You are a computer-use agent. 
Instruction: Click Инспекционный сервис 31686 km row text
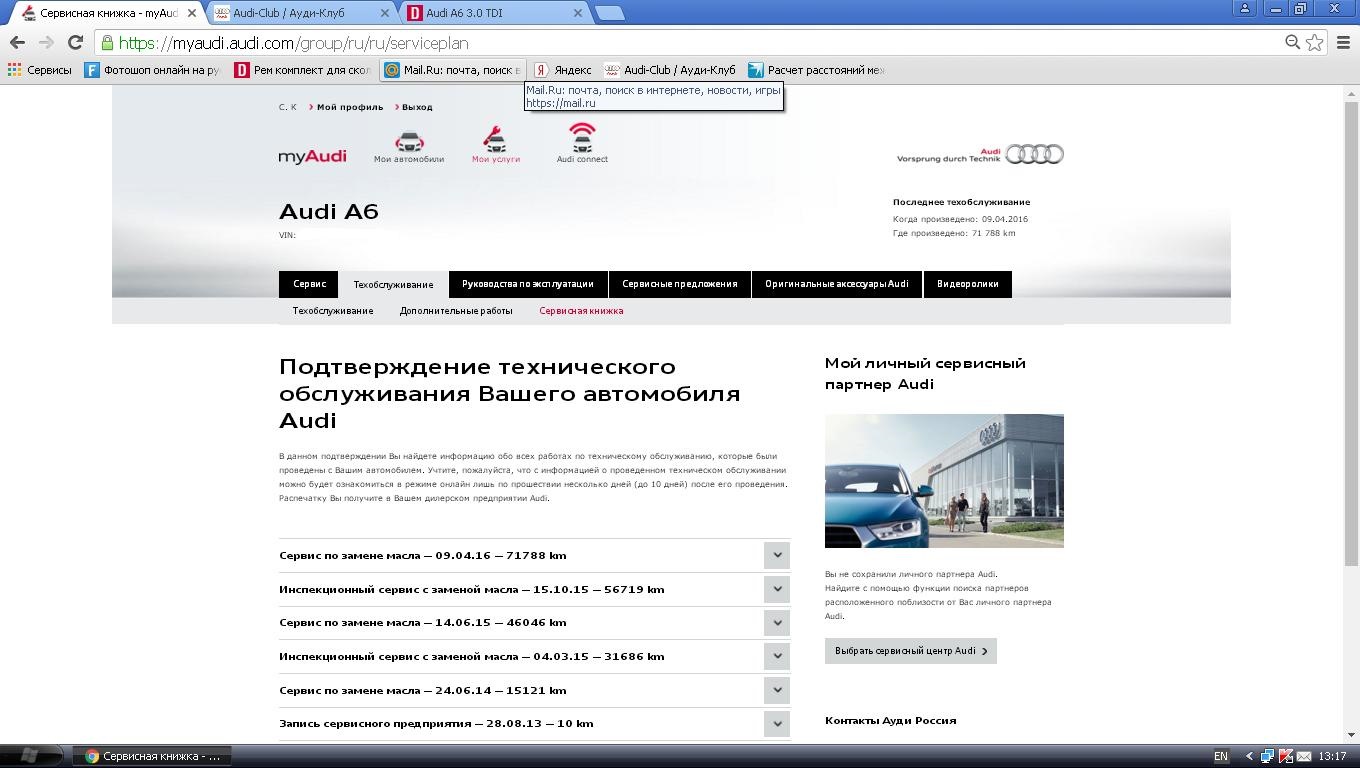pos(472,656)
